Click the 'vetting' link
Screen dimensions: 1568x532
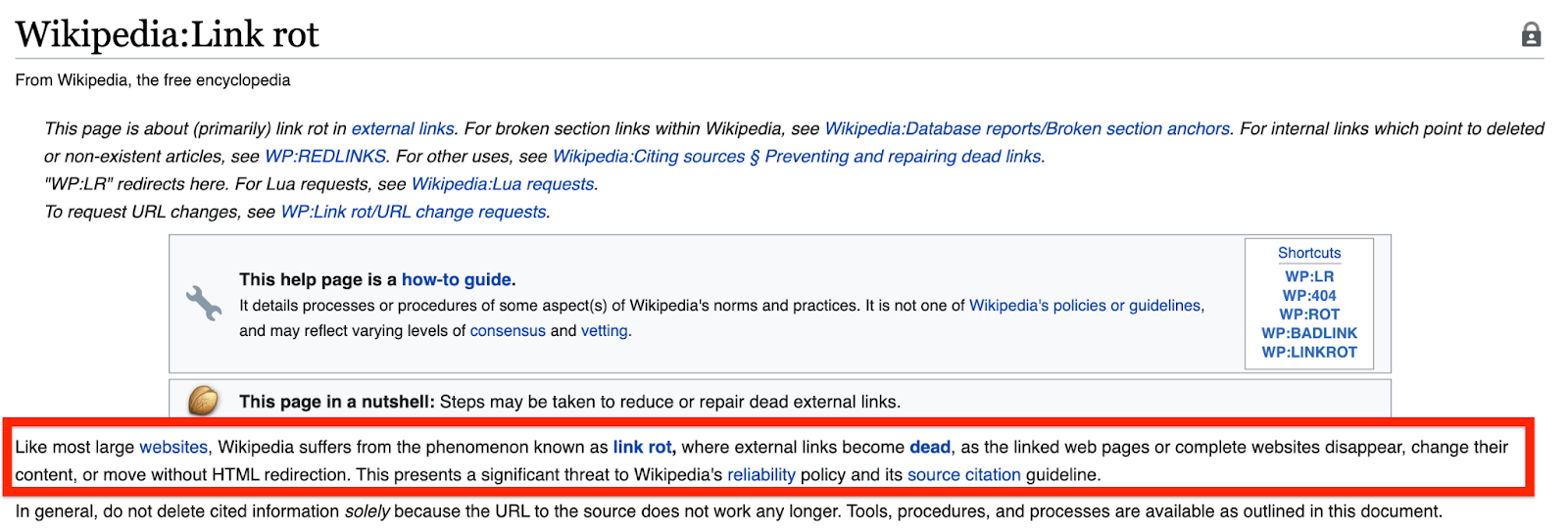pos(604,331)
